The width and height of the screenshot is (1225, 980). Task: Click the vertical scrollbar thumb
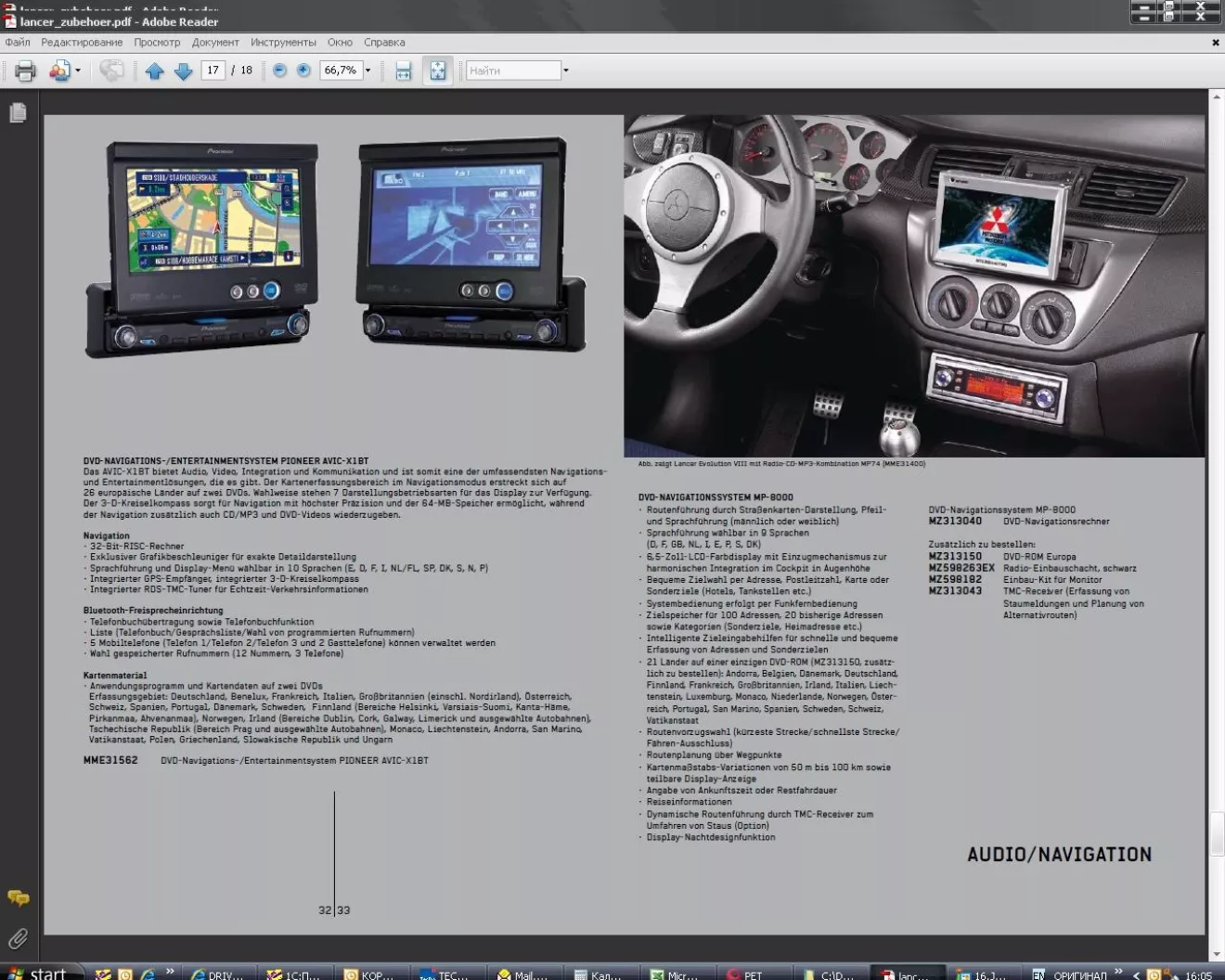[x=1216, y=833]
